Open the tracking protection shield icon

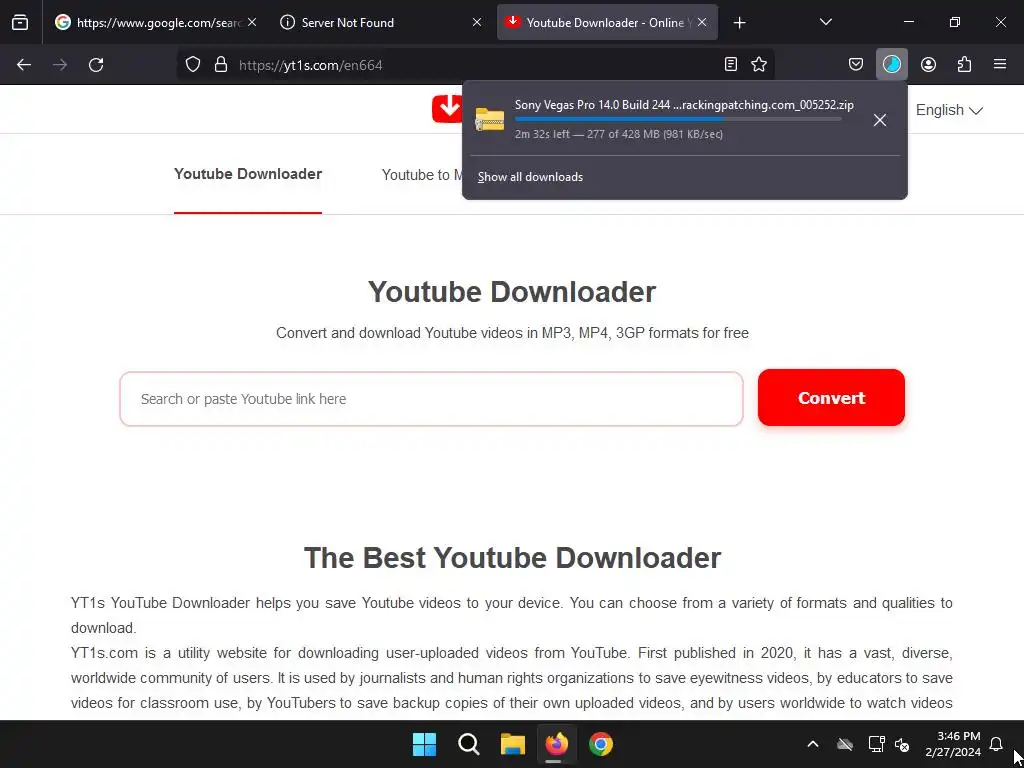click(193, 65)
